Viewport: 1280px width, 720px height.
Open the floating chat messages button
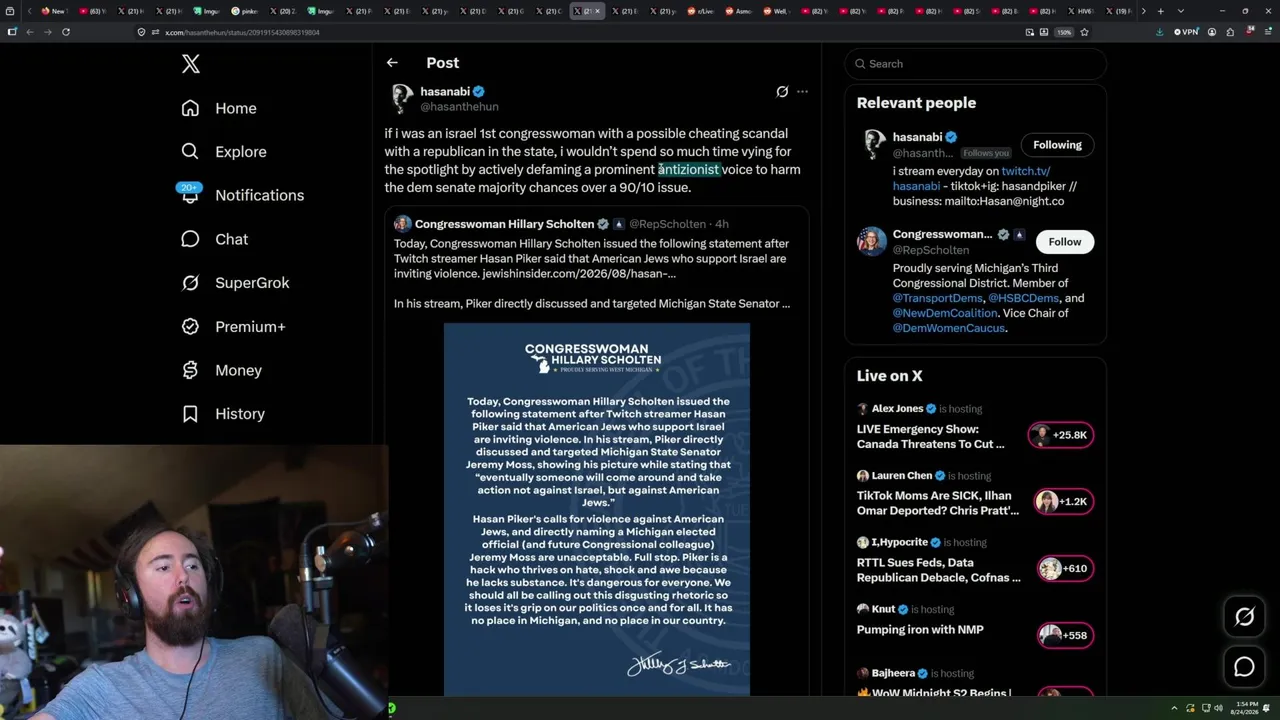point(1244,667)
